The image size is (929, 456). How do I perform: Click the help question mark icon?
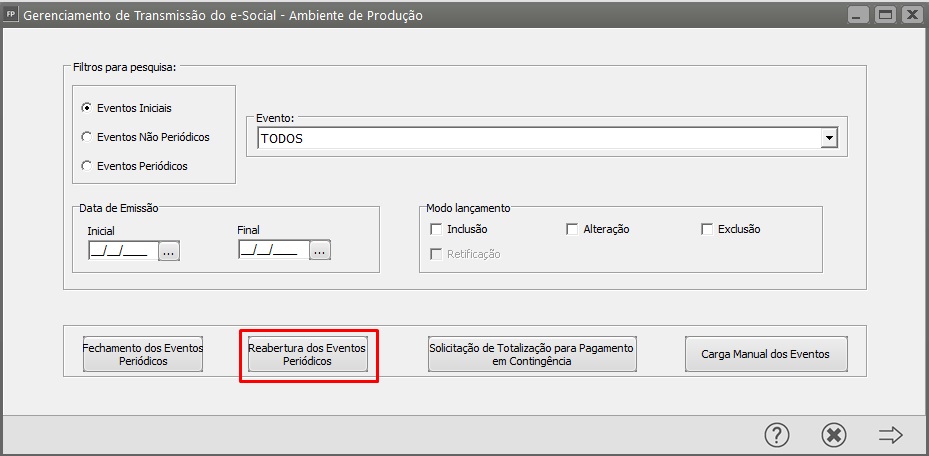click(x=777, y=434)
